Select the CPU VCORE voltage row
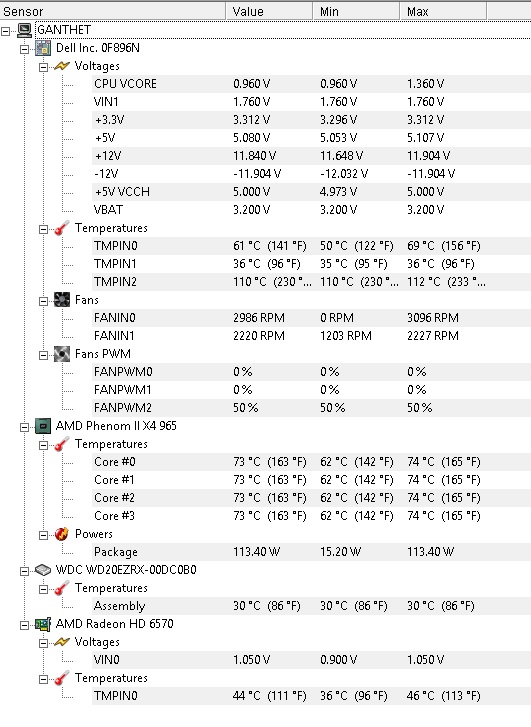The height and width of the screenshot is (727, 531). (x=311, y=84)
